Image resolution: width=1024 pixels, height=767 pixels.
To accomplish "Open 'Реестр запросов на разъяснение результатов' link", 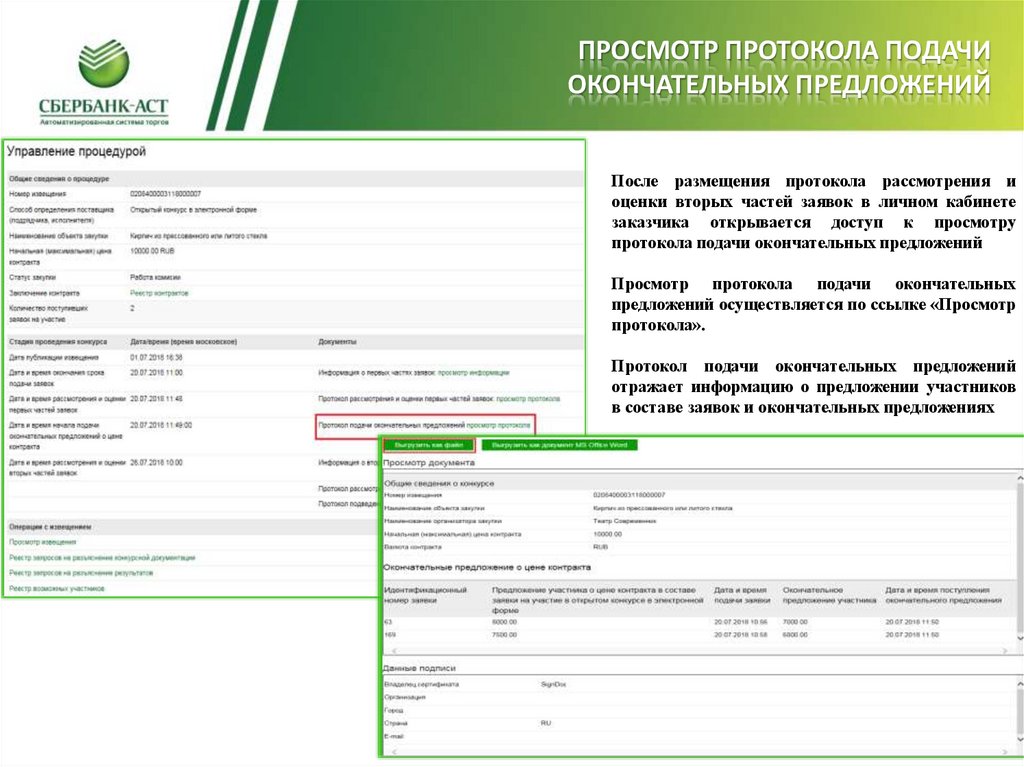I will tap(81, 573).
